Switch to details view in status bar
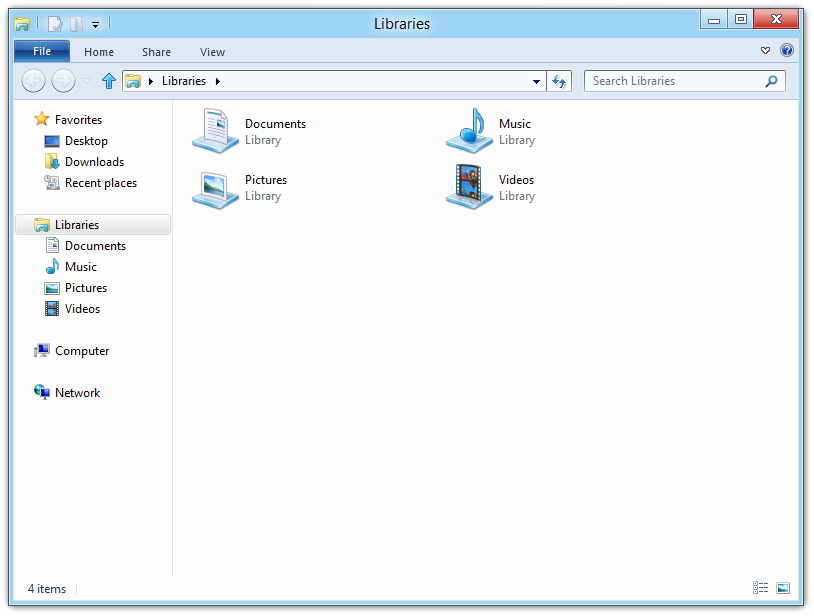 click(761, 588)
